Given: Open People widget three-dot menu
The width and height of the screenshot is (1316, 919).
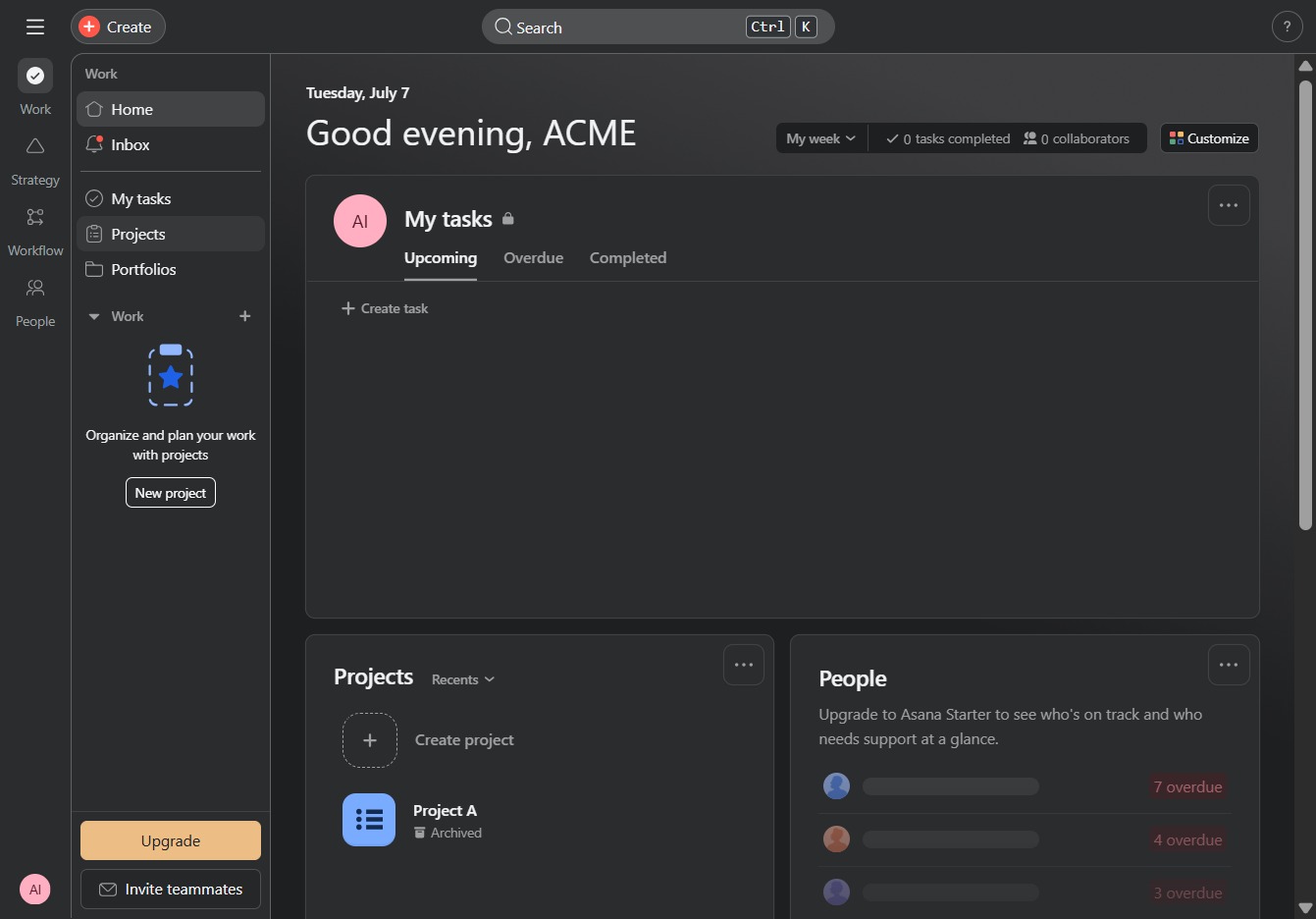Looking at the screenshot, I should 1229,665.
